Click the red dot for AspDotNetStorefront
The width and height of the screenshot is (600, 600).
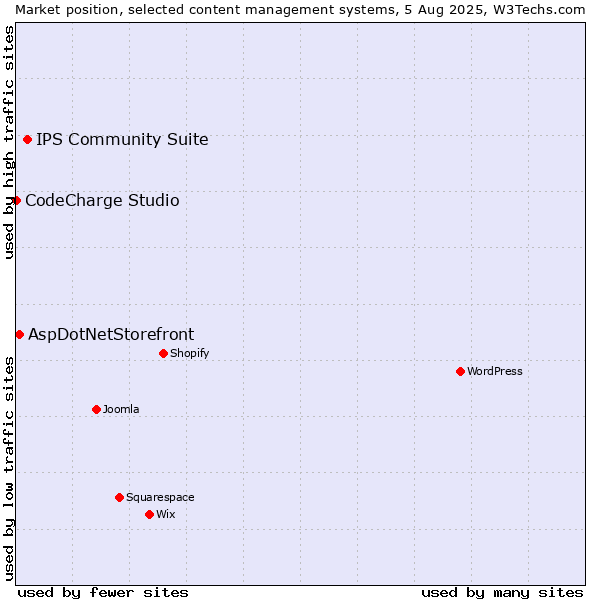(20, 335)
